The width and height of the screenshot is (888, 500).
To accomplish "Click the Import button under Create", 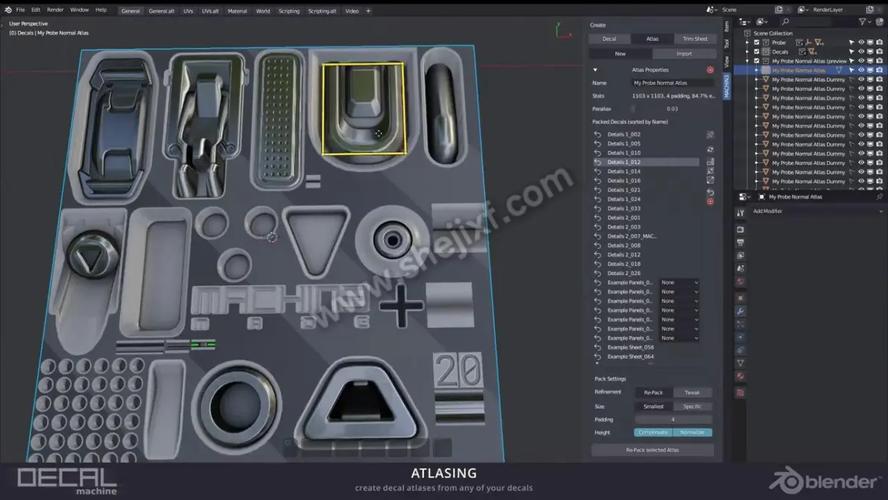I will point(684,53).
